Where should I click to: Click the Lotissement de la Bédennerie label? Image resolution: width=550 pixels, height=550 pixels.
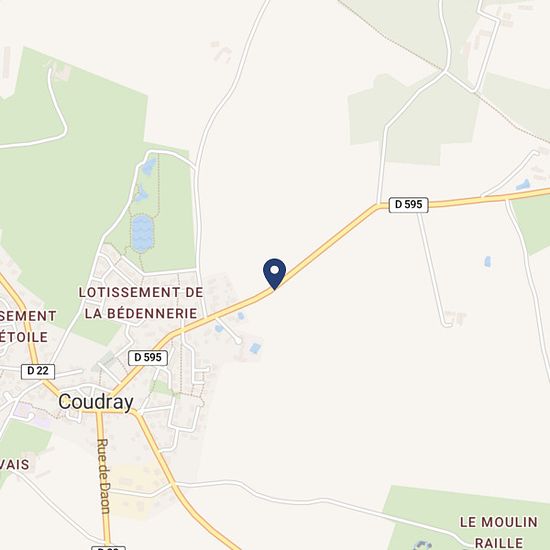141,303
